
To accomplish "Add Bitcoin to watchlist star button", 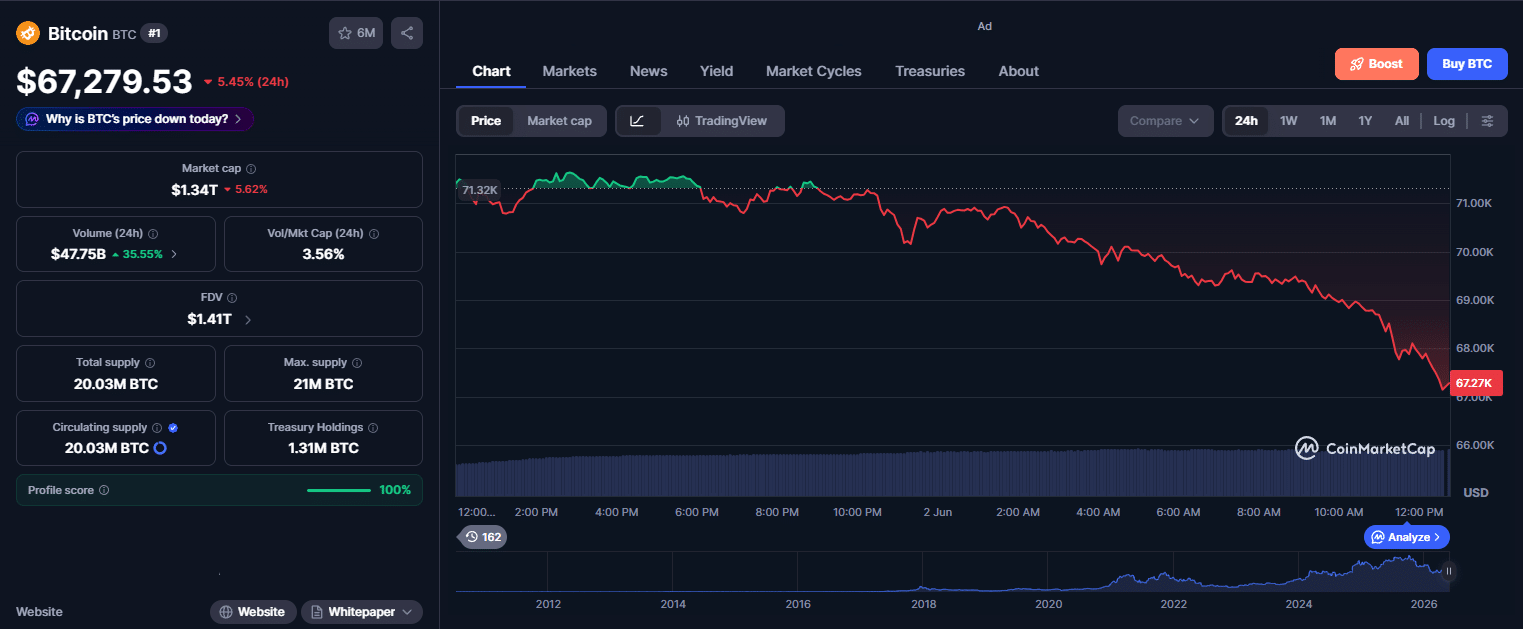I will [356, 33].
